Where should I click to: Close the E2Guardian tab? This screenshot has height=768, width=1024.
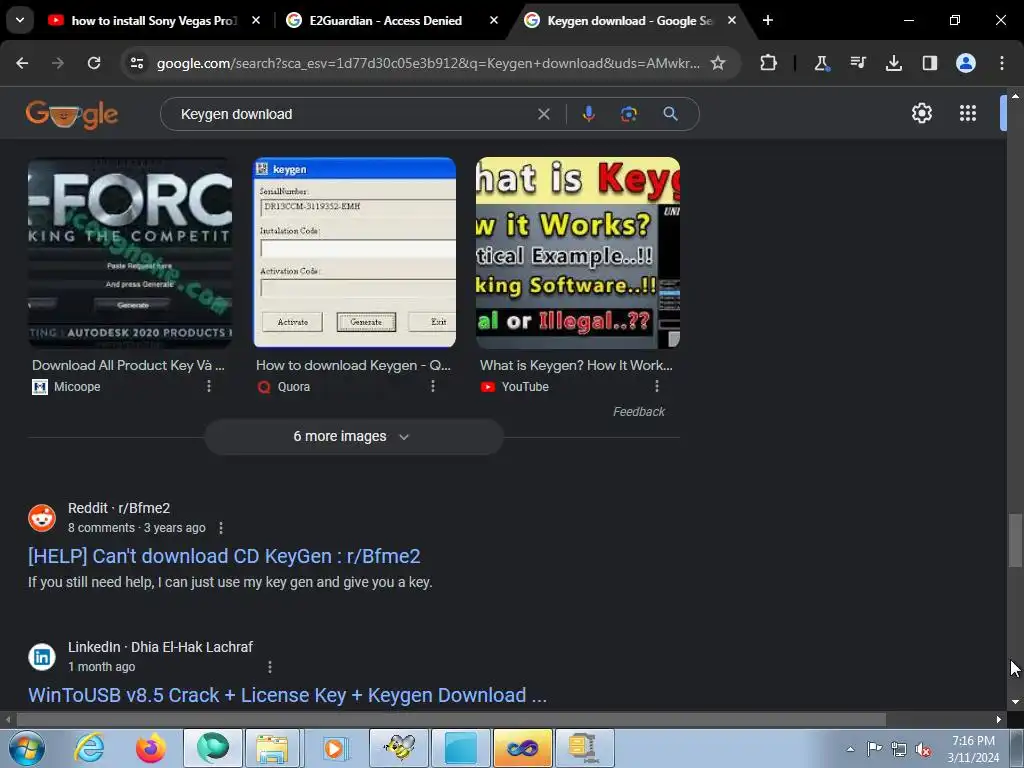coord(494,21)
